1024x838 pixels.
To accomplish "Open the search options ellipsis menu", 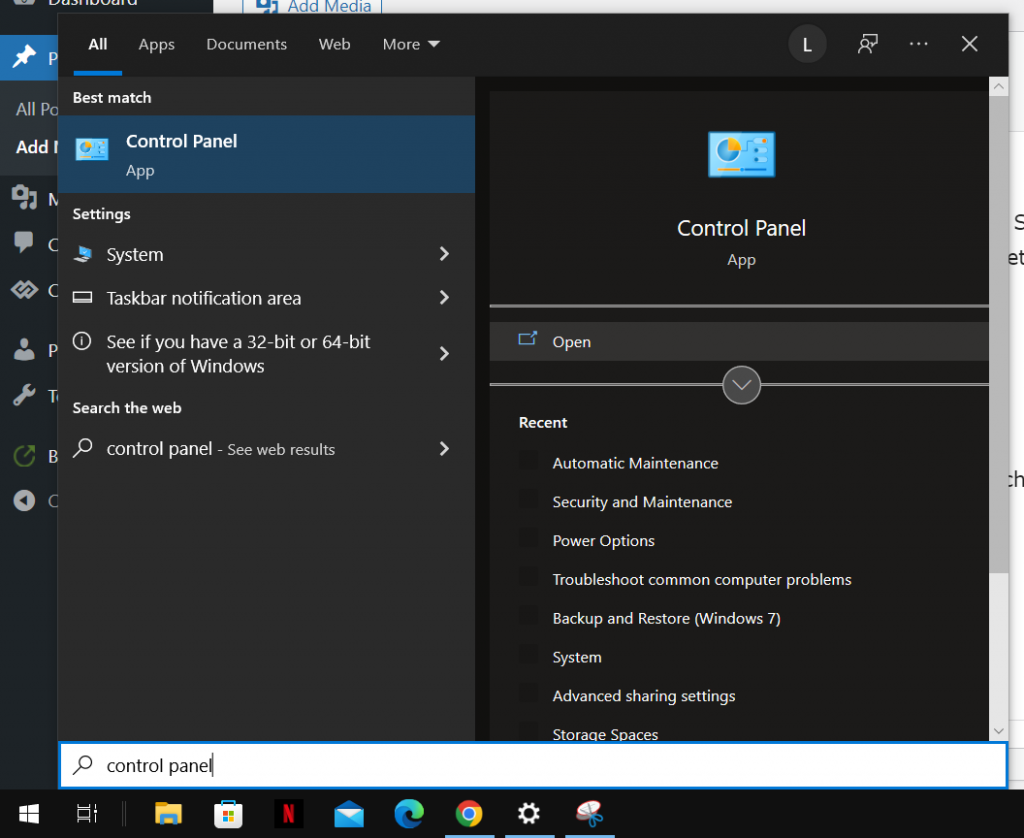I will [x=919, y=44].
